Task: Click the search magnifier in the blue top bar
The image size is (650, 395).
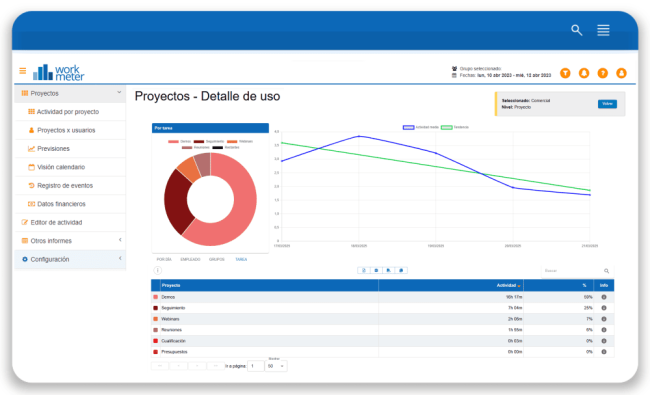Action: [x=577, y=30]
